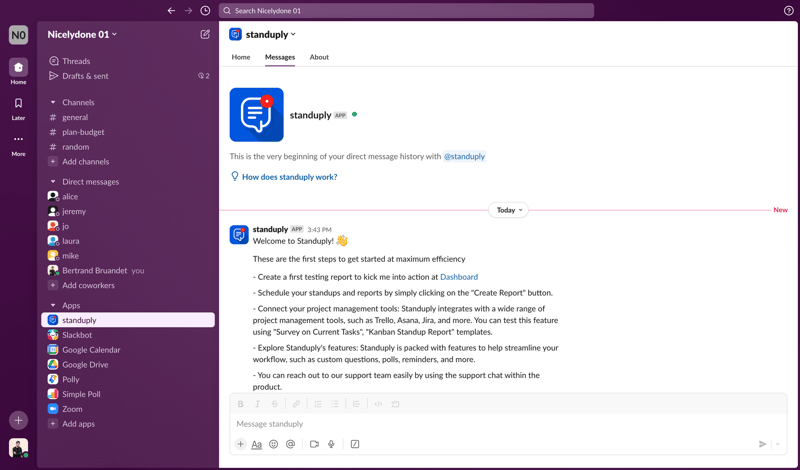Switch to the About tab

(x=319, y=57)
